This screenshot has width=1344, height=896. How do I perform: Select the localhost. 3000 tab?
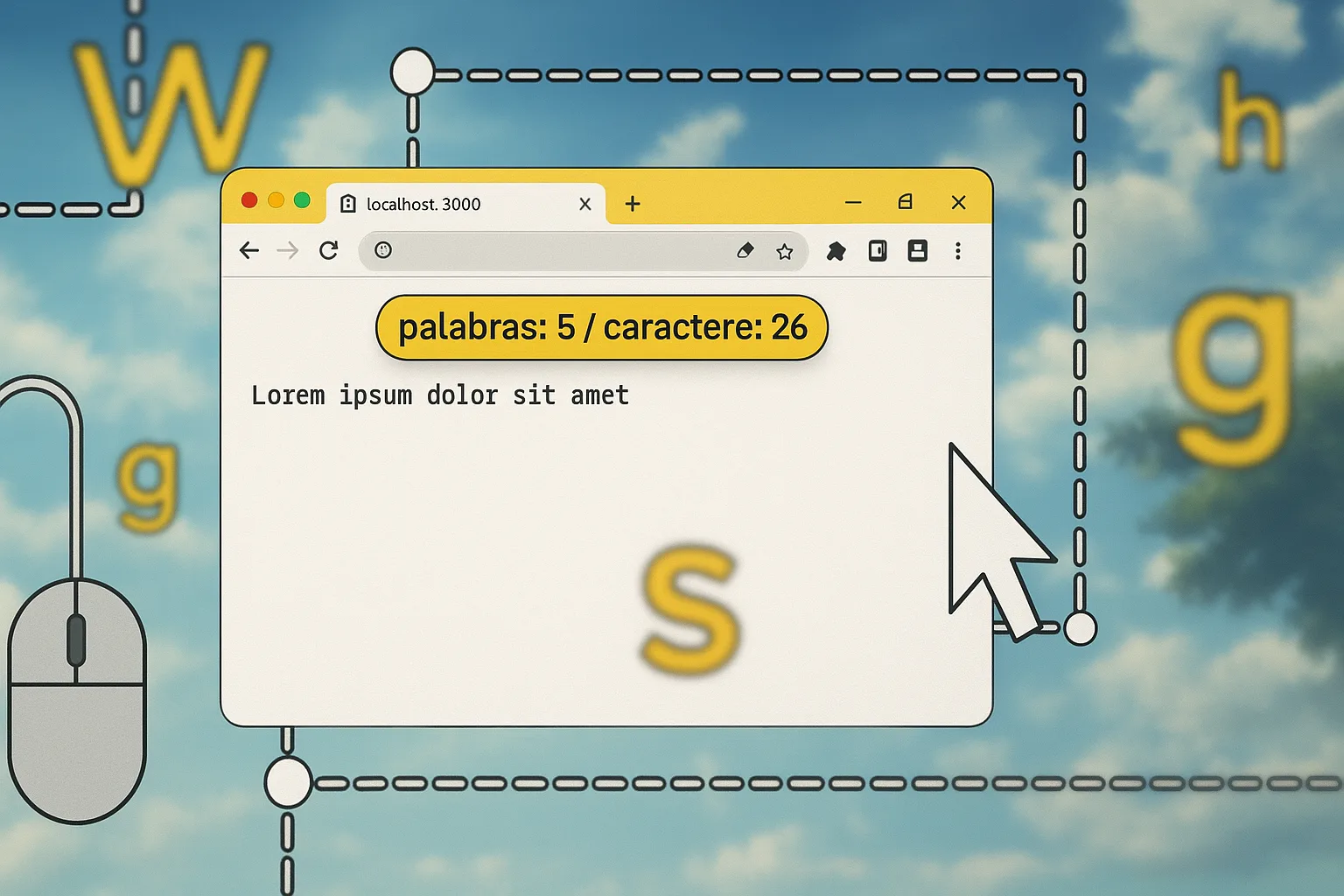pos(437,205)
